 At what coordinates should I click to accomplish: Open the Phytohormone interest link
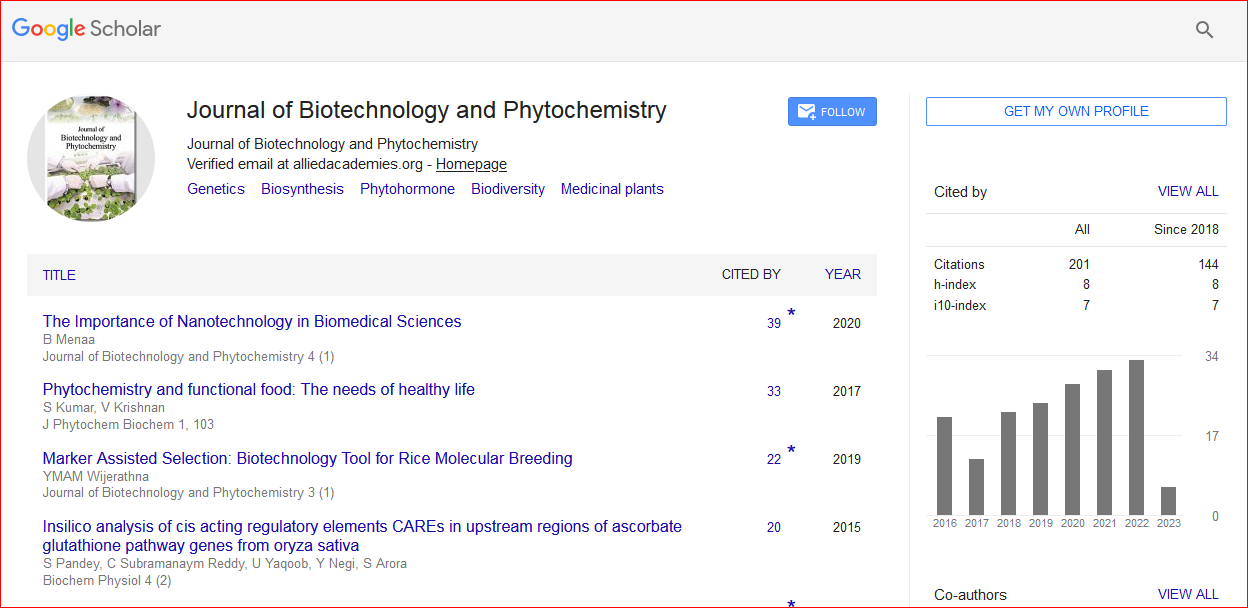407,189
